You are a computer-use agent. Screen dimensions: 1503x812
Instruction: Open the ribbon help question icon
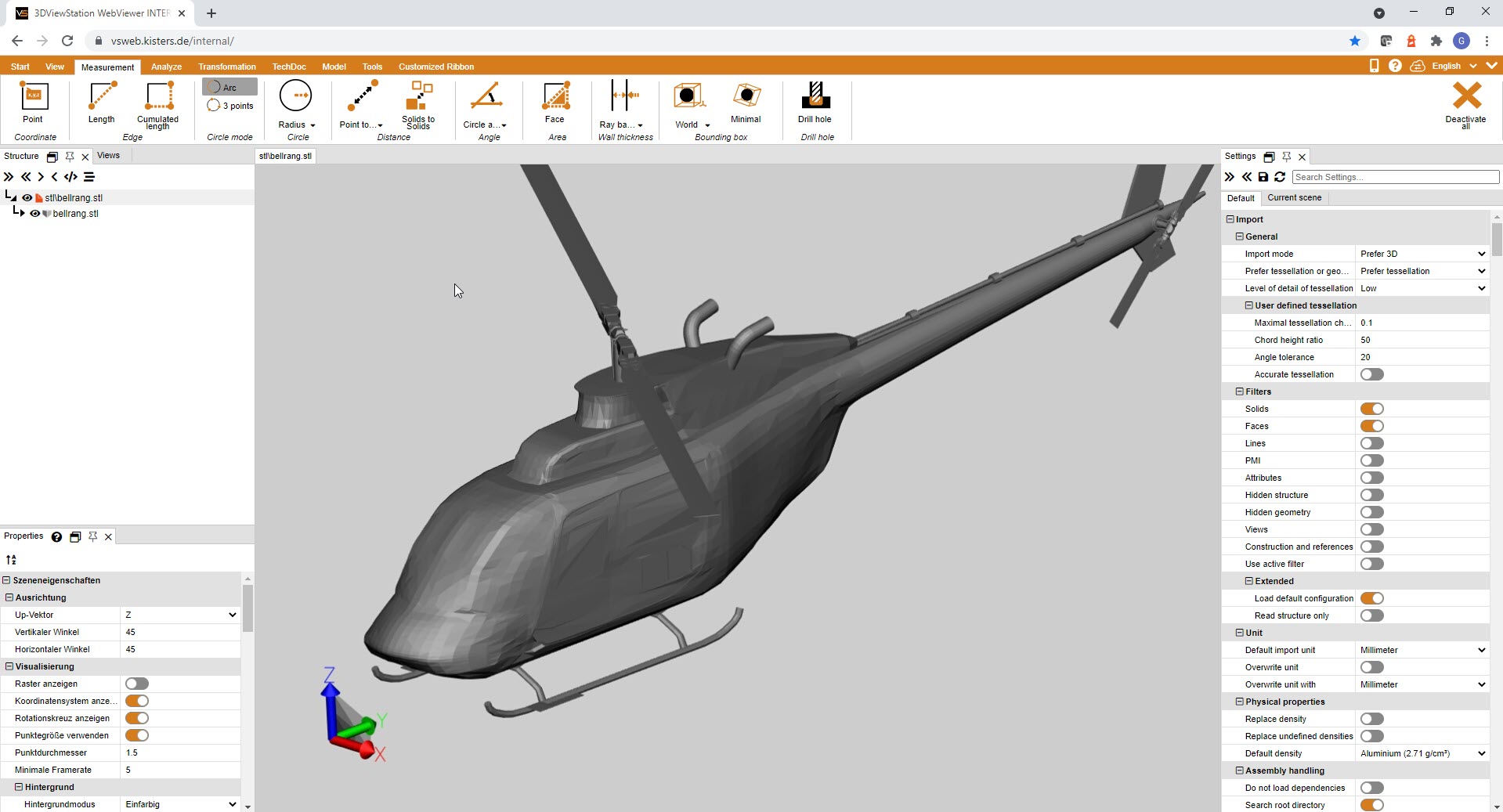point(1395,66)
